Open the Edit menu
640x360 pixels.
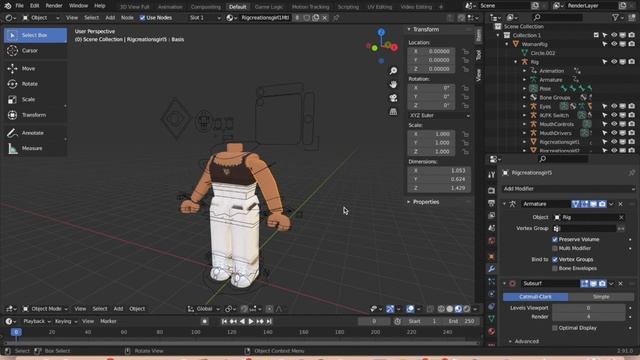(x=35, y=6)
